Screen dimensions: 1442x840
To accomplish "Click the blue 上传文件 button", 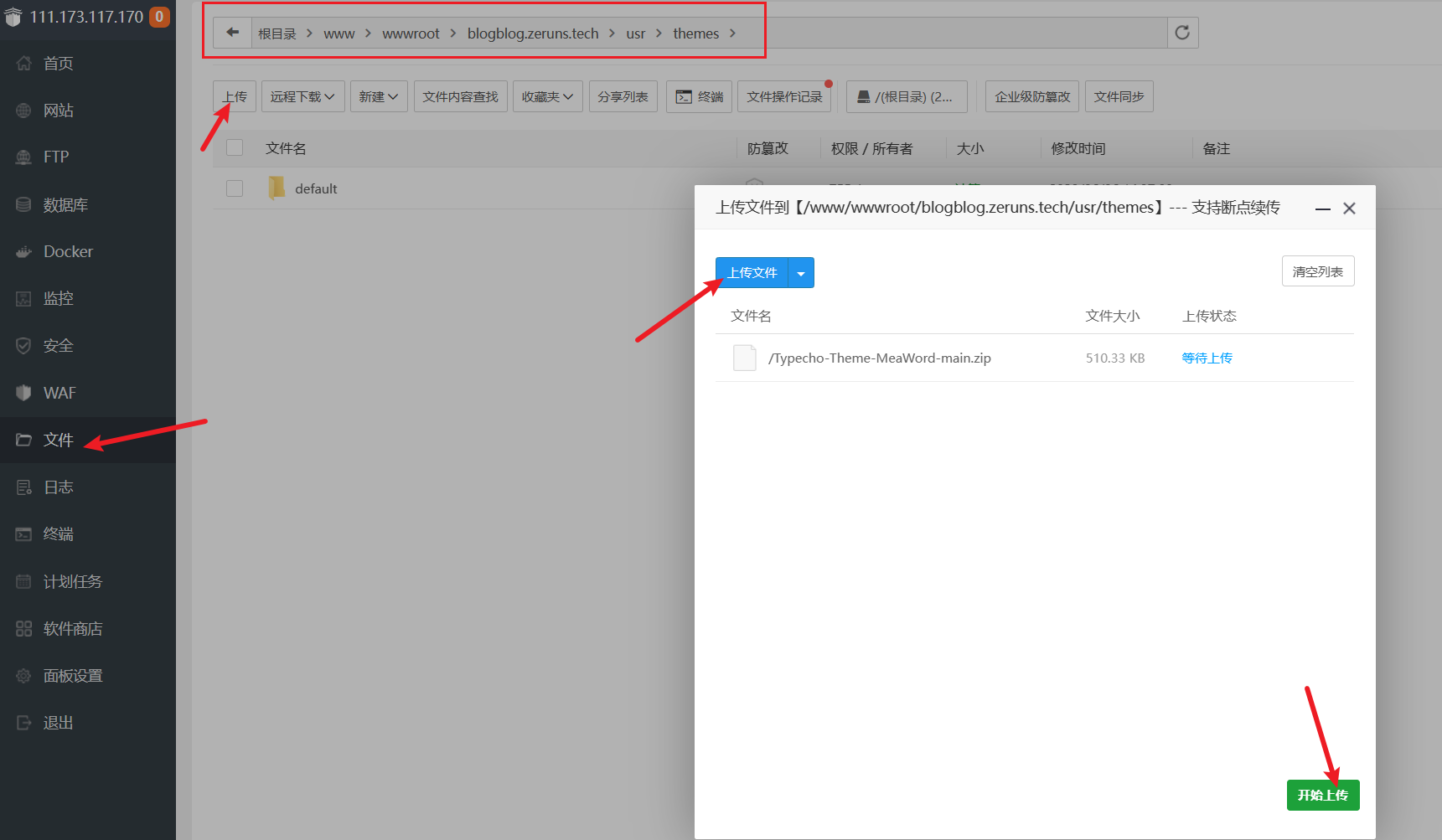I will tap(752, 273).
